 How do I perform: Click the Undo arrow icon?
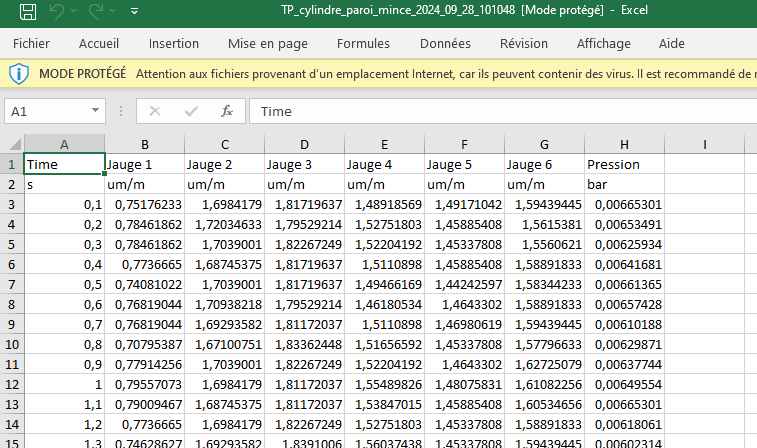(x=58, y=13)
